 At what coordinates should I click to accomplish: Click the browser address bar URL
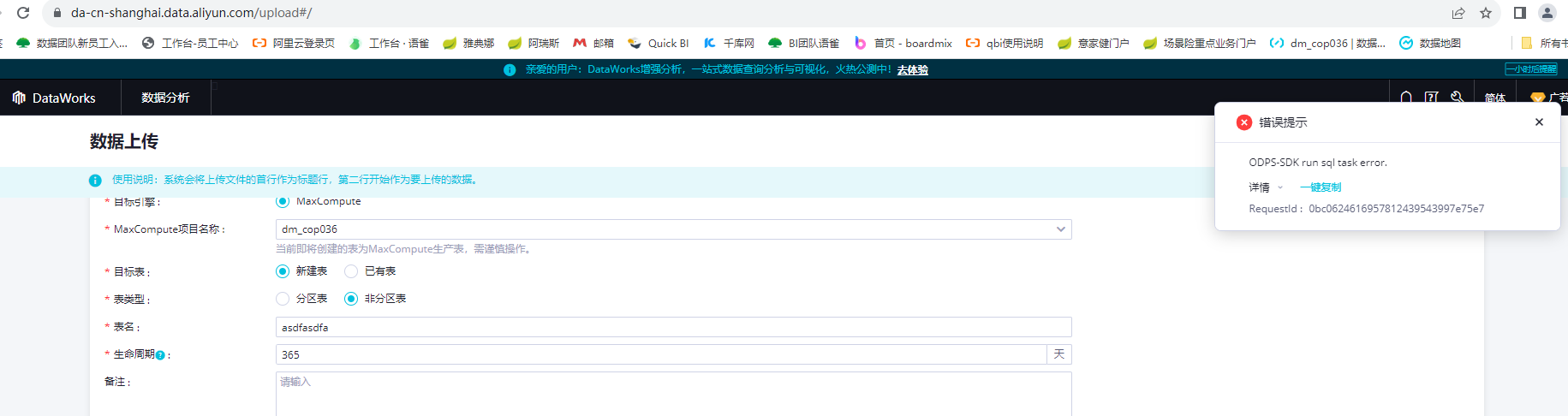coord(191,13)
